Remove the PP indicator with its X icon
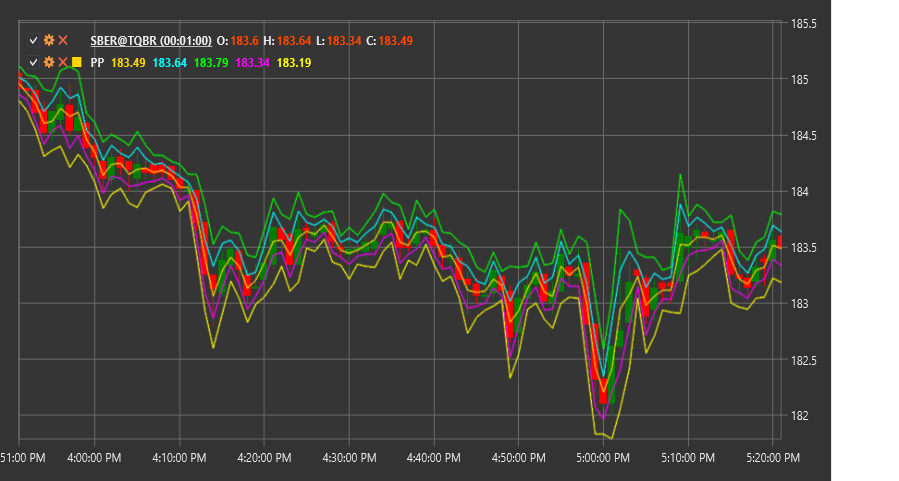899x481 pixels. pyautogui.click(x=63, y=62)
